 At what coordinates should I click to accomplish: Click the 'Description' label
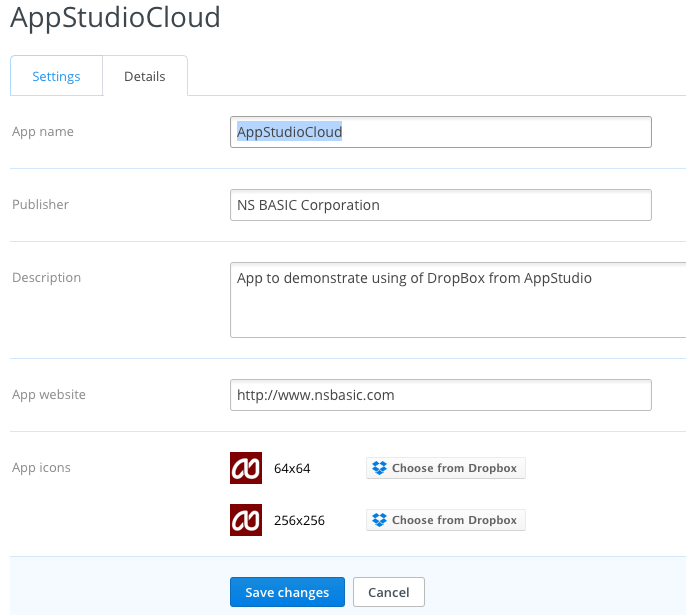click(47, 278)
